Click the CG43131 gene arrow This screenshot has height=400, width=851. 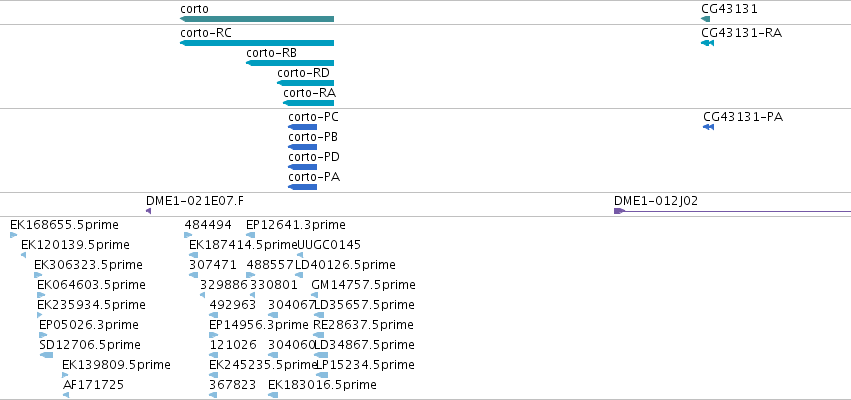coord(705,19)
